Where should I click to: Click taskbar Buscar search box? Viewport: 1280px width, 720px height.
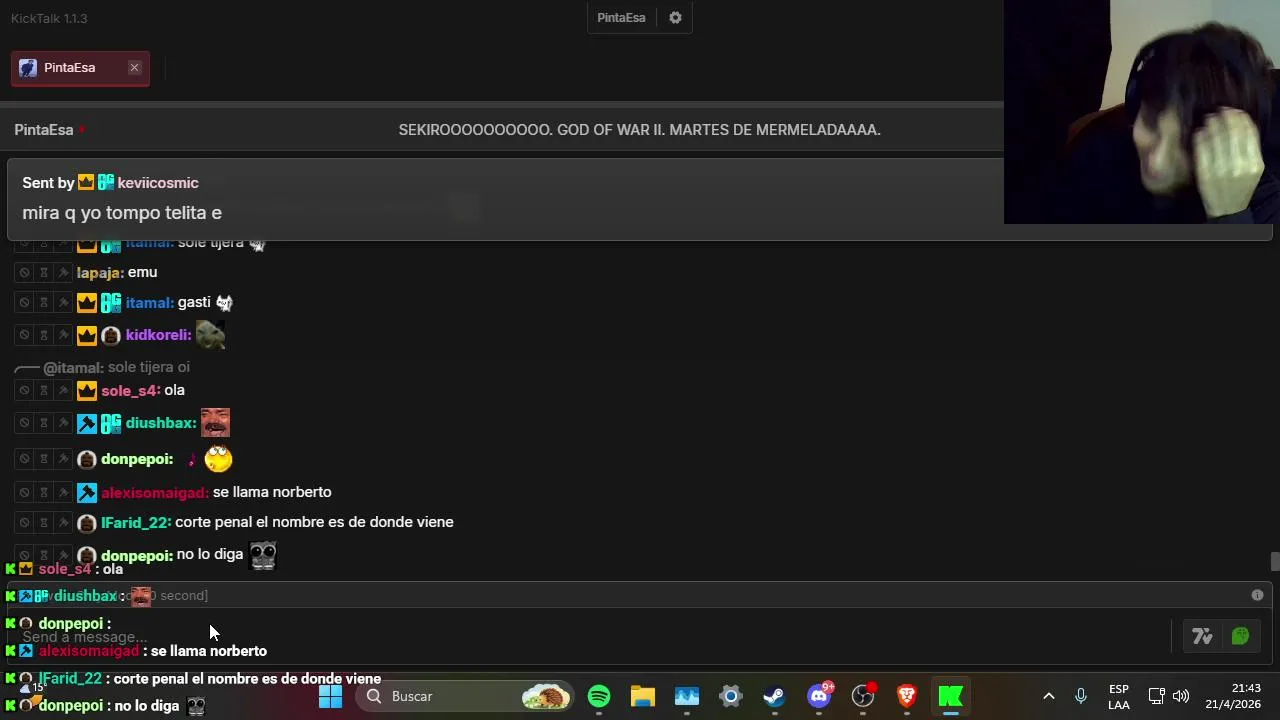tap(465, 696)
